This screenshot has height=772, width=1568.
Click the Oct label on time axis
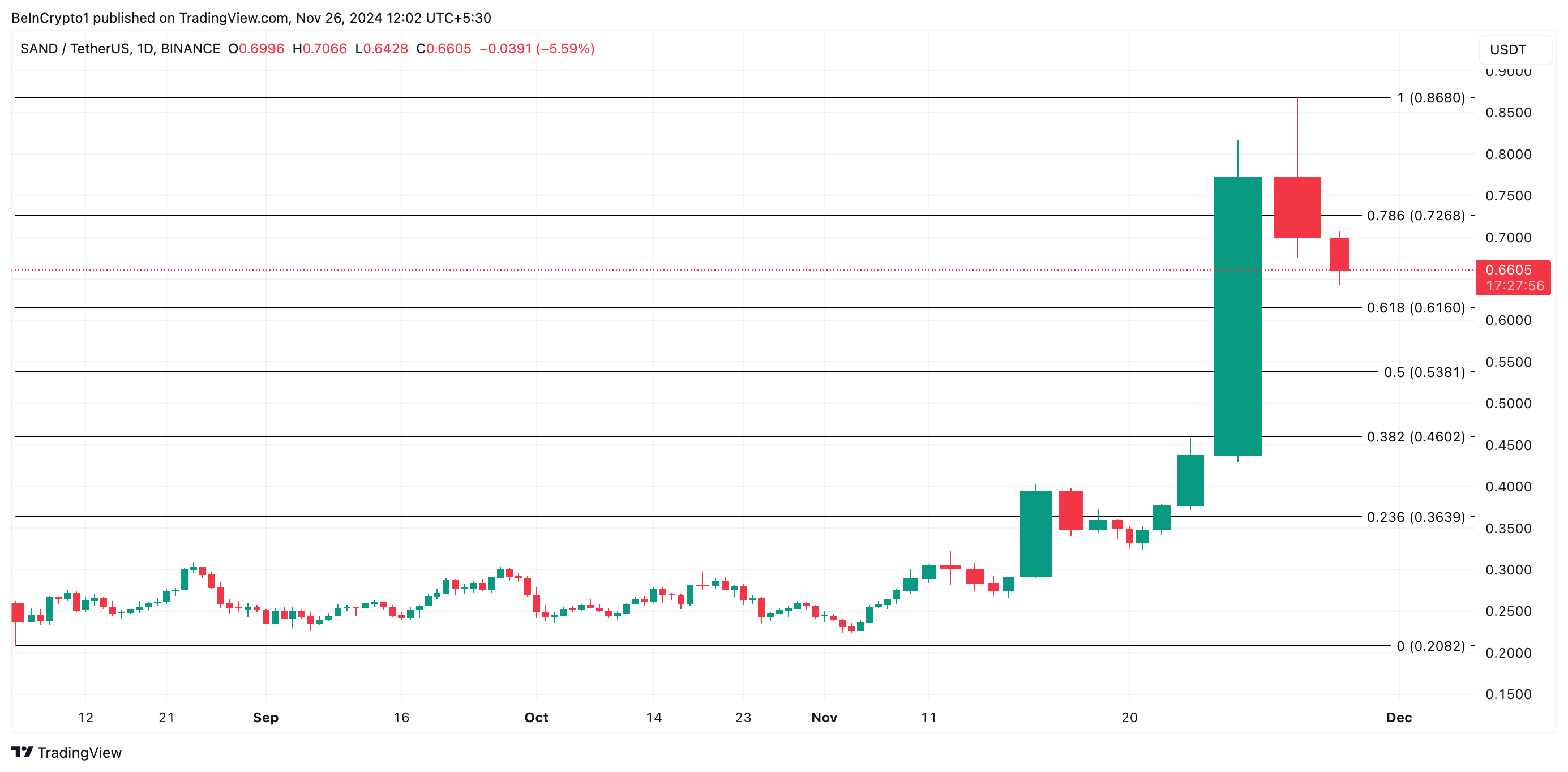click(536, 717)
